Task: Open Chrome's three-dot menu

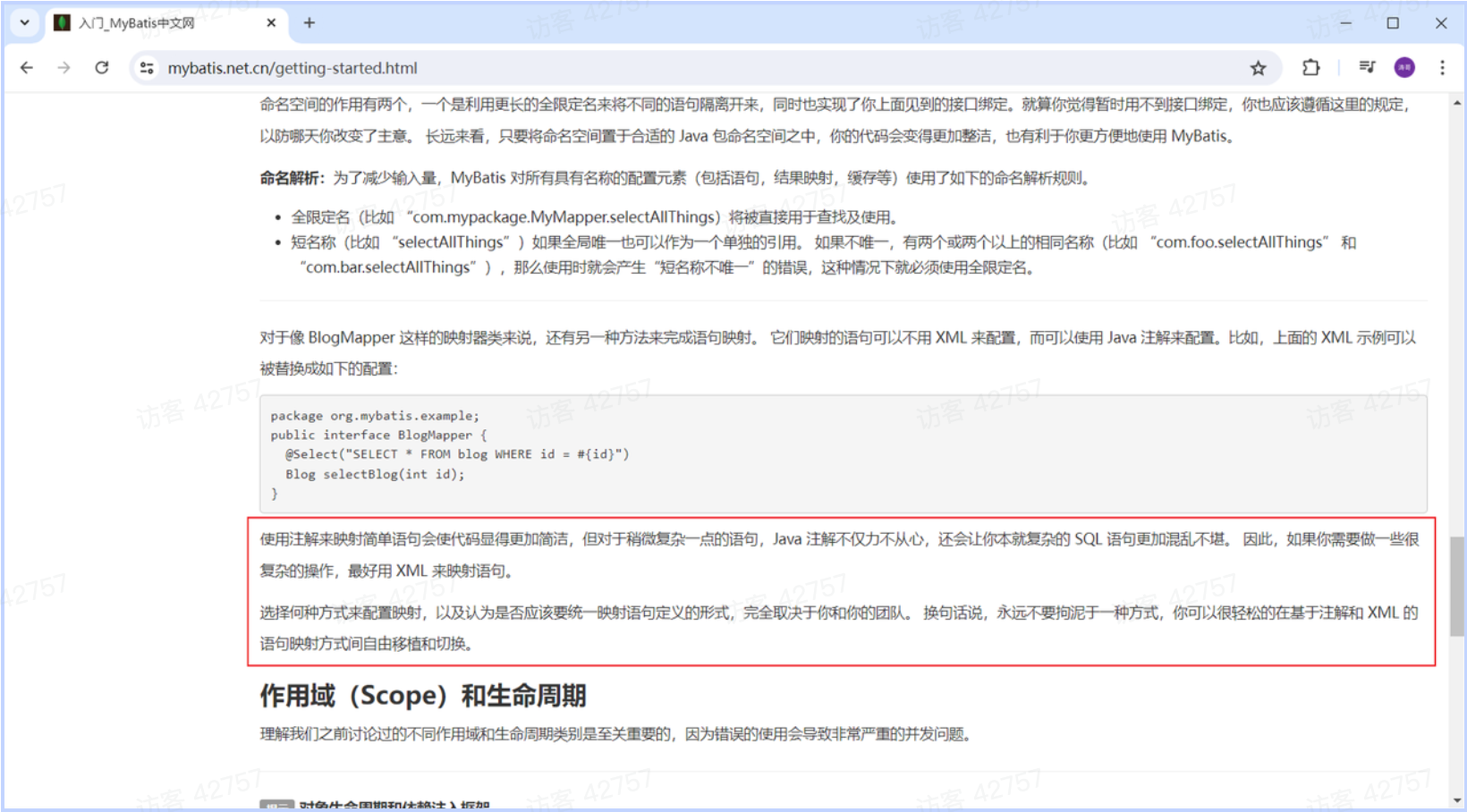Action: click(1442, 67)
